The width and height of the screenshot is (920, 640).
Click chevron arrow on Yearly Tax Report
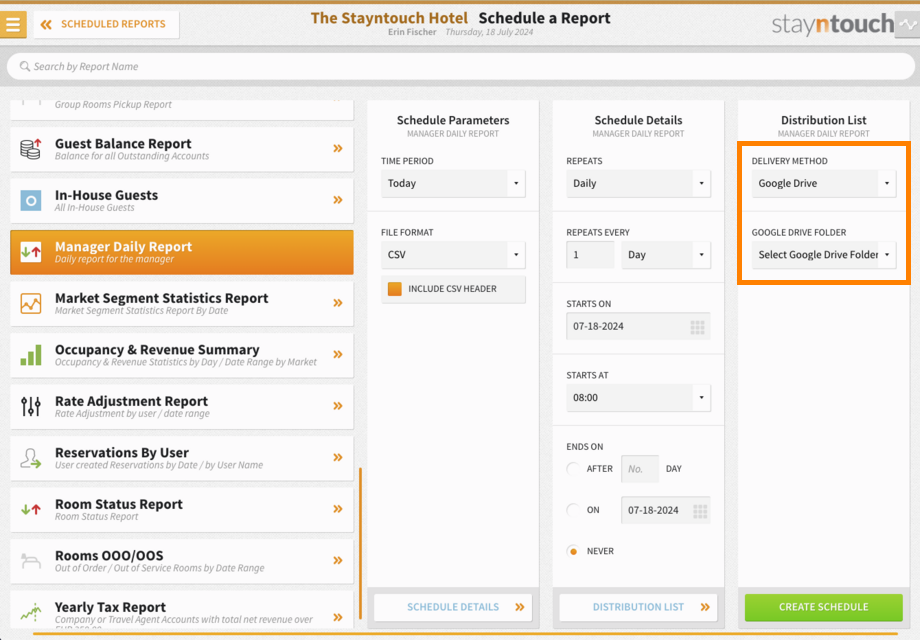[338, 617]
